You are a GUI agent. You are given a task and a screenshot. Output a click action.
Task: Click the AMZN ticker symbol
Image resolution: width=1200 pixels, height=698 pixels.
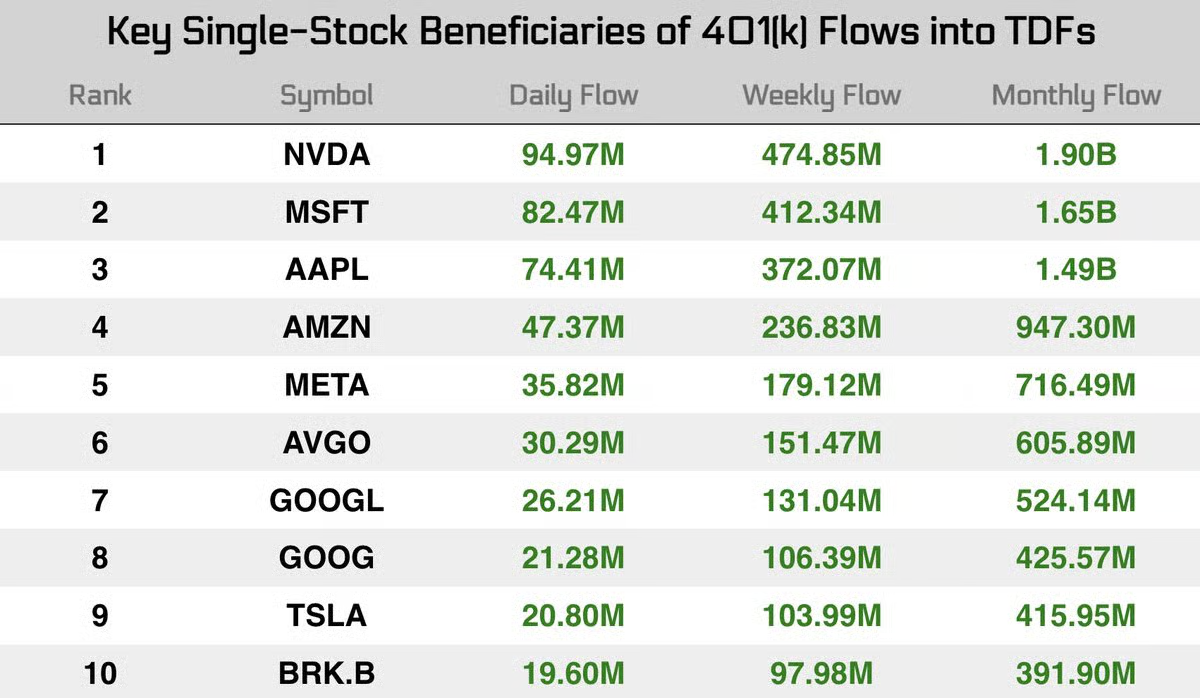tap(326, 327)
